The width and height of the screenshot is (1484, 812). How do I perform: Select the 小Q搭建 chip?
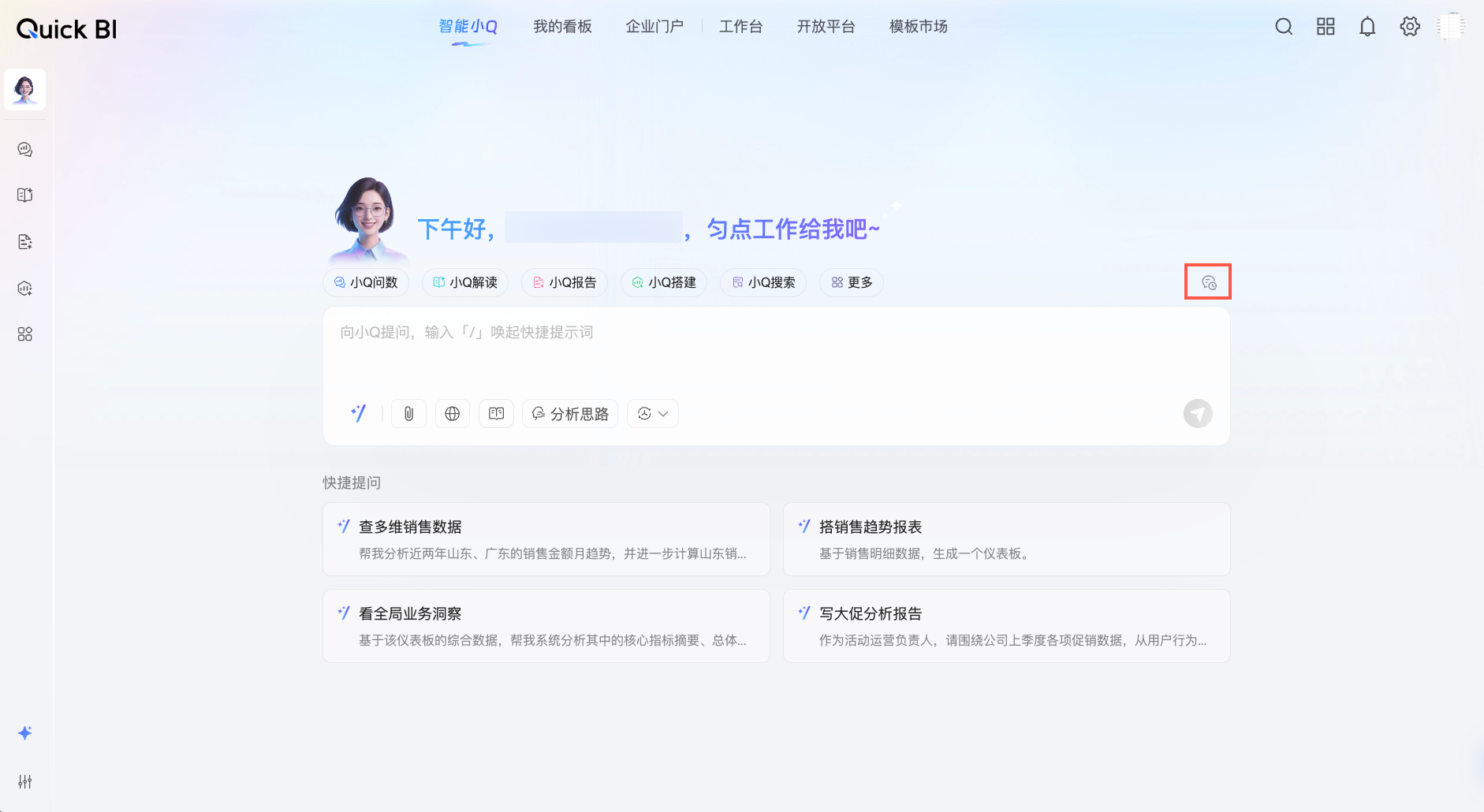coord(664,282)
